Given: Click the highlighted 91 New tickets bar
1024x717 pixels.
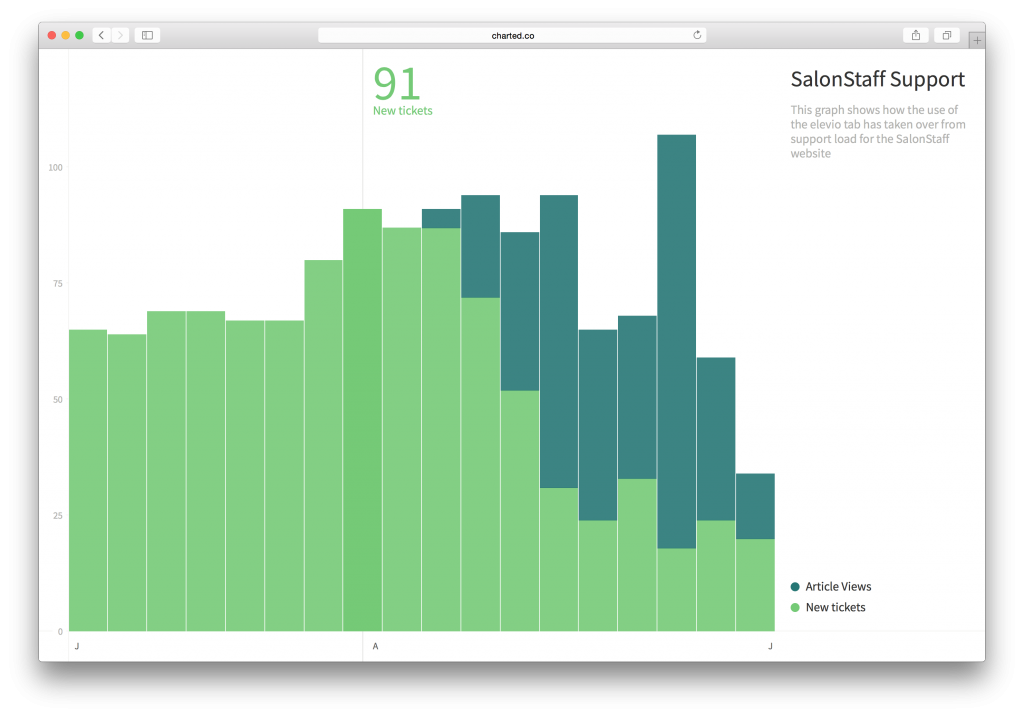Looking at the screenshot, I should click(x=362, y=420).
